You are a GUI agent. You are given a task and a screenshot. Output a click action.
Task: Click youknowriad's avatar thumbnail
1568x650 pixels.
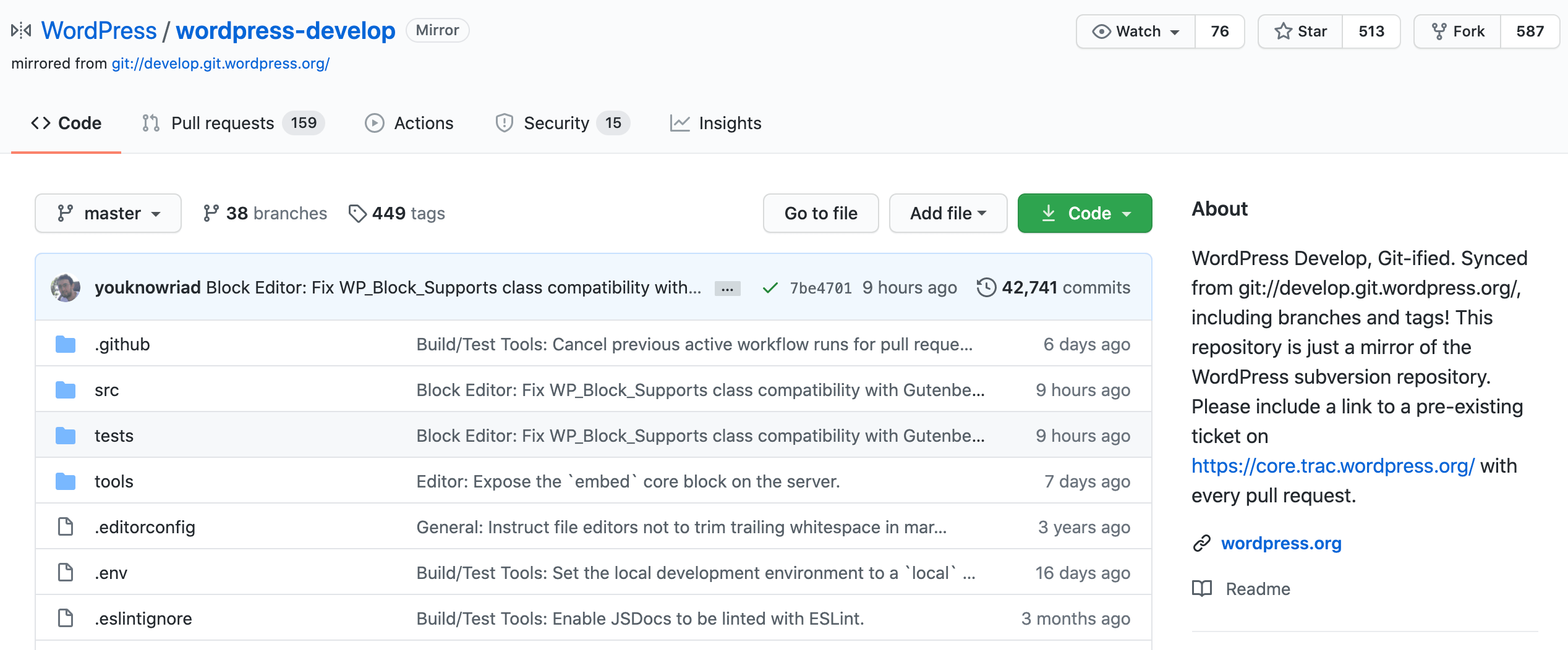point(66,287)
